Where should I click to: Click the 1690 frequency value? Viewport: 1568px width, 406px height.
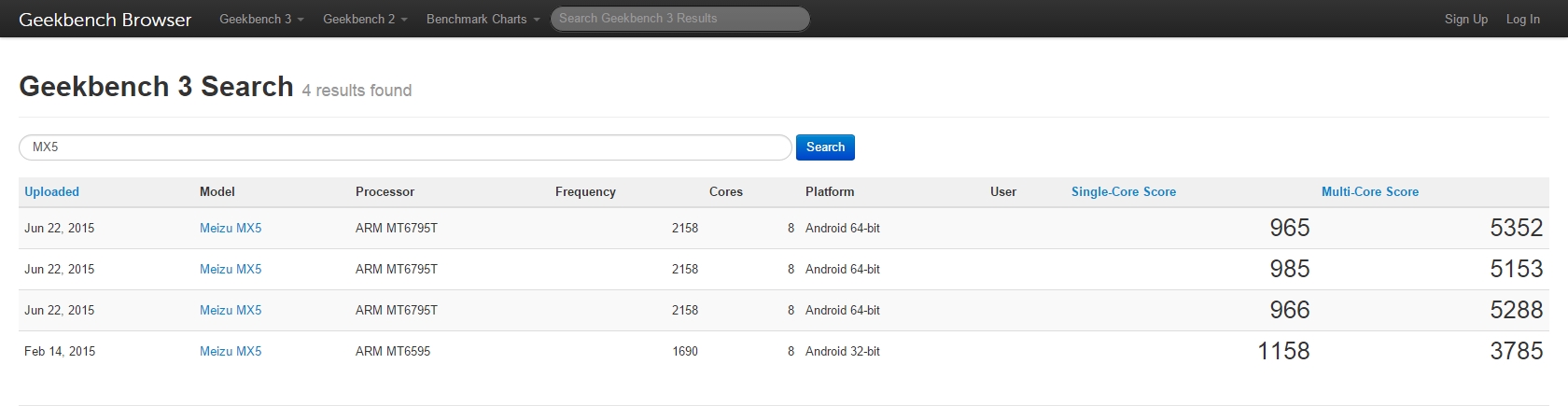coord(685,351)
